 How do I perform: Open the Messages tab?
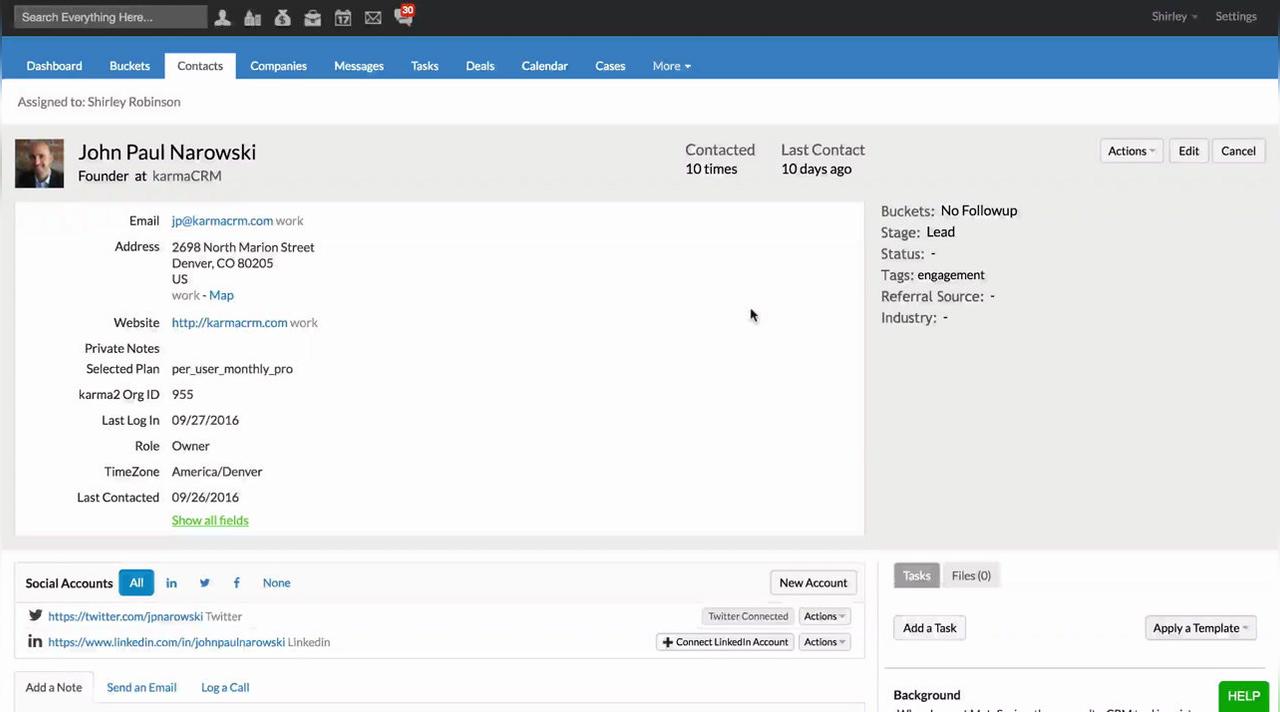[359, 66]
